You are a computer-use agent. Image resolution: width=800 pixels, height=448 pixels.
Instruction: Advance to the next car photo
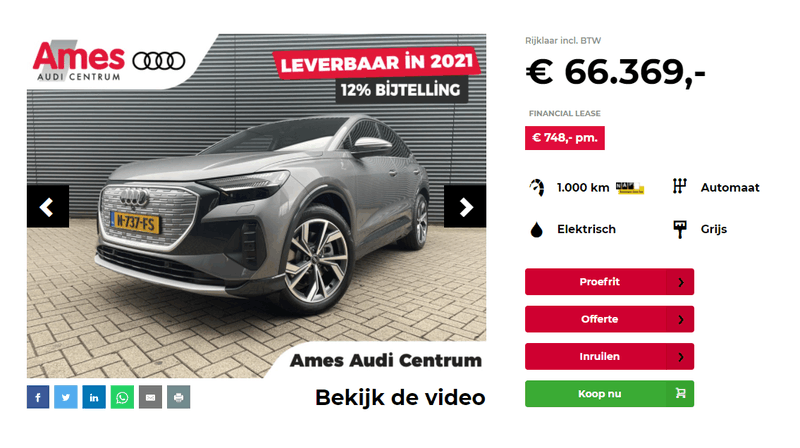tap(465, 207)
